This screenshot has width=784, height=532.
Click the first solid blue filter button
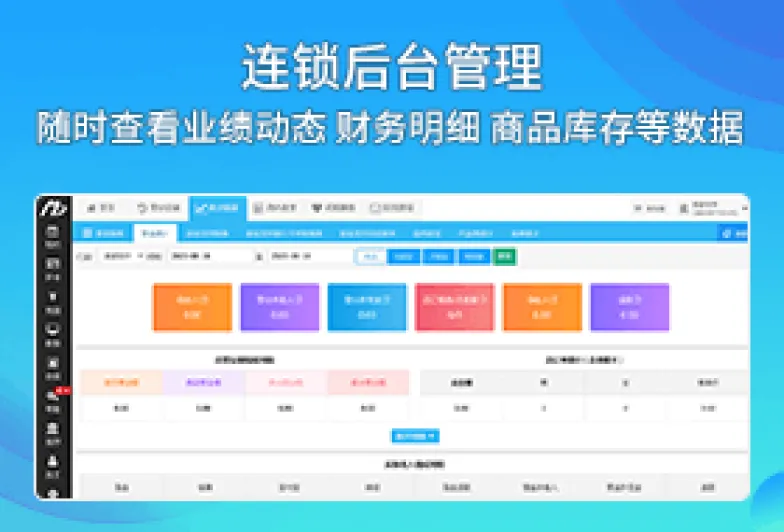point(404,256)
